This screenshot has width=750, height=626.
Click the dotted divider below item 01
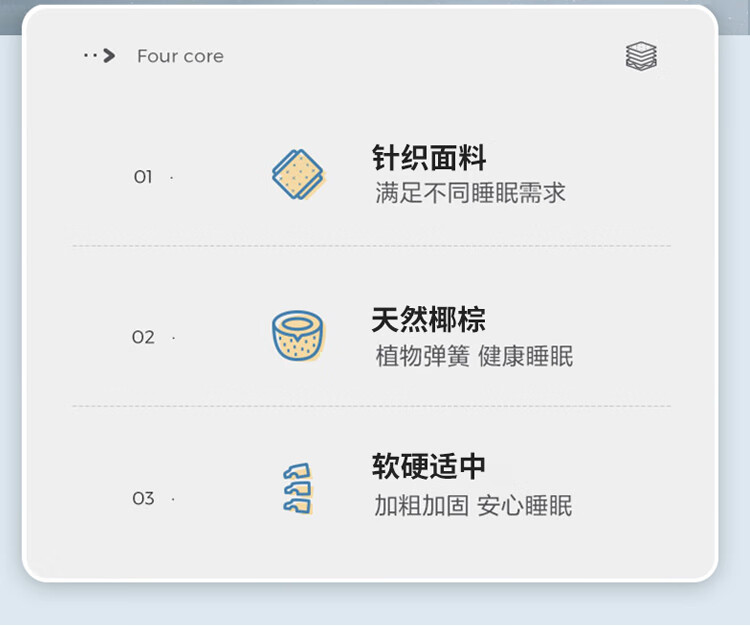point(372,246)
